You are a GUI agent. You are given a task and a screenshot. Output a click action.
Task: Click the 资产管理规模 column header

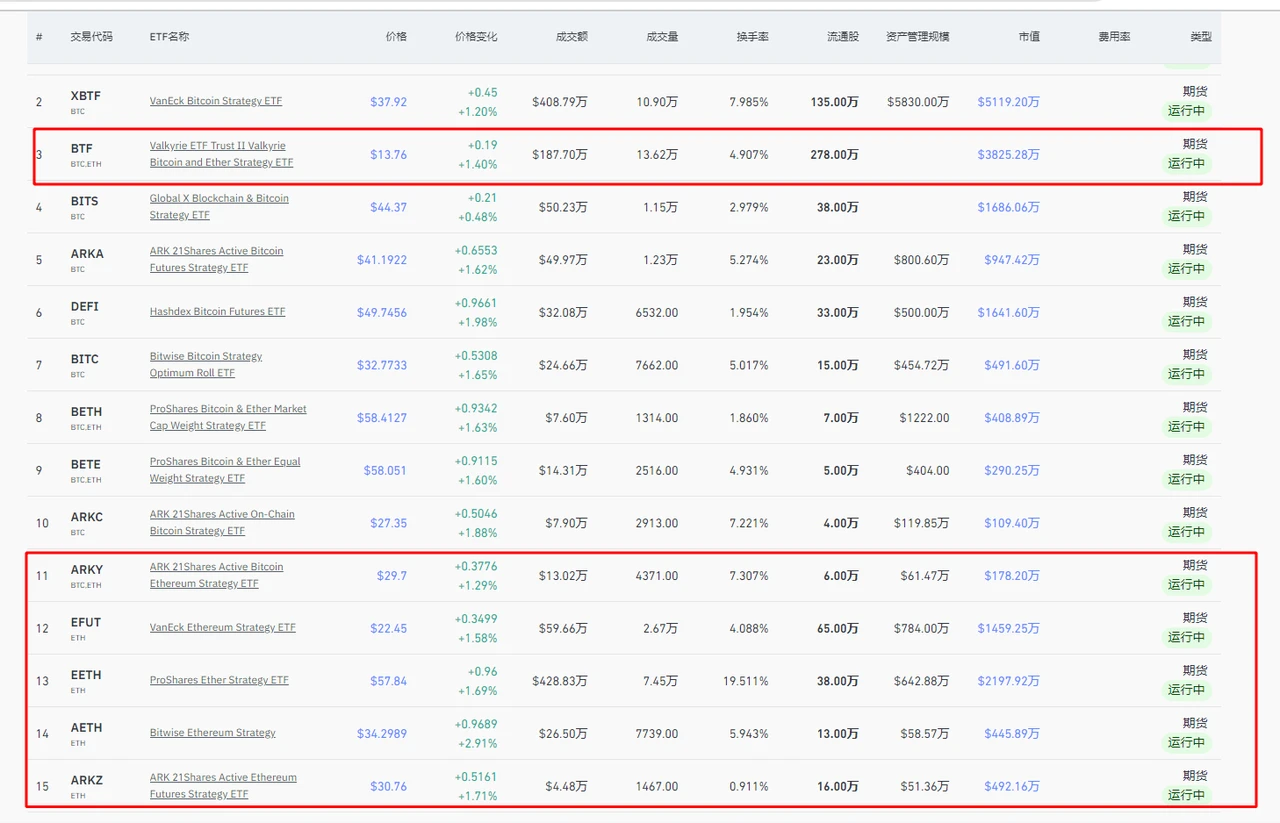click(x=917, y=37)
